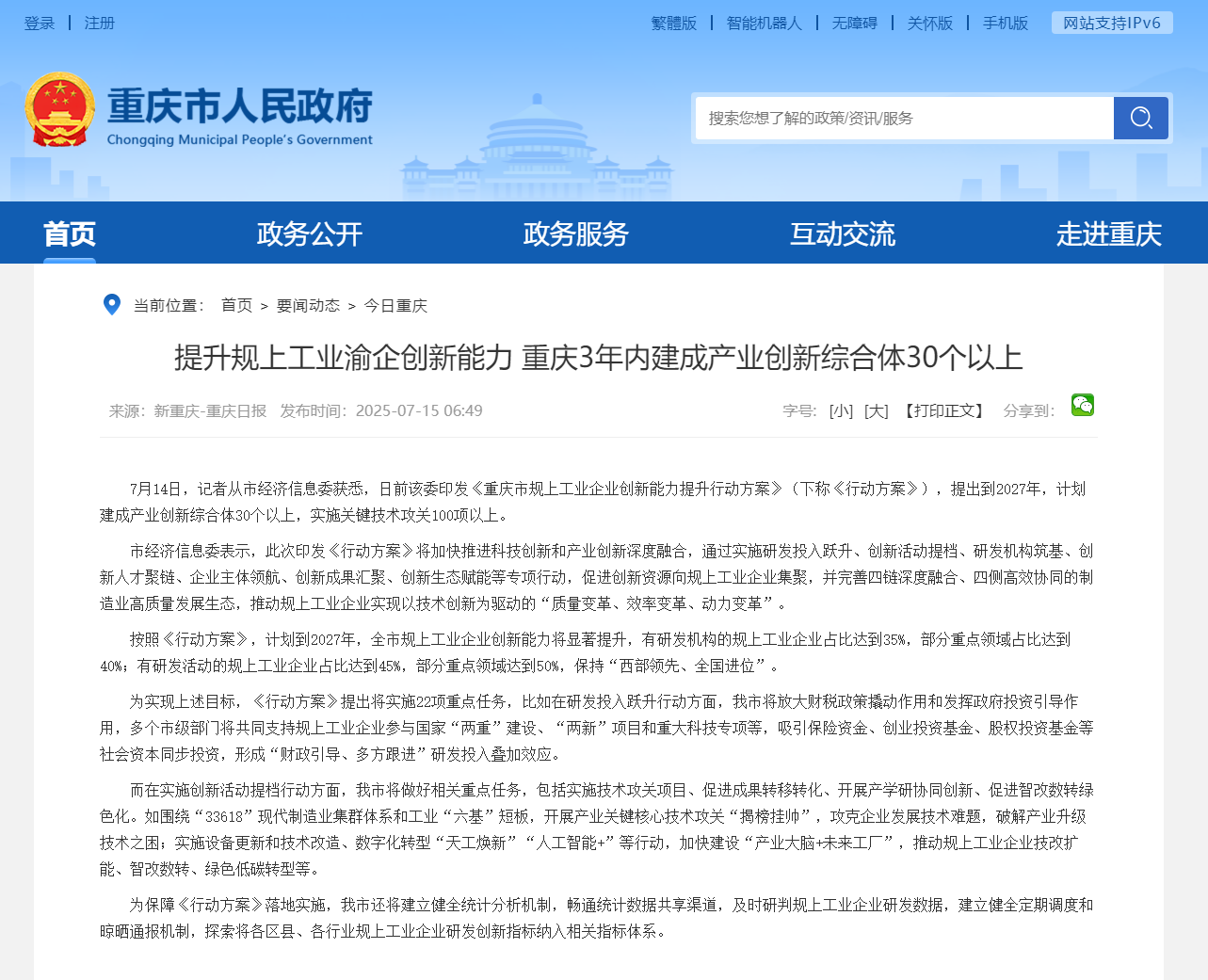Click the 字号 label

pos(799,410)
